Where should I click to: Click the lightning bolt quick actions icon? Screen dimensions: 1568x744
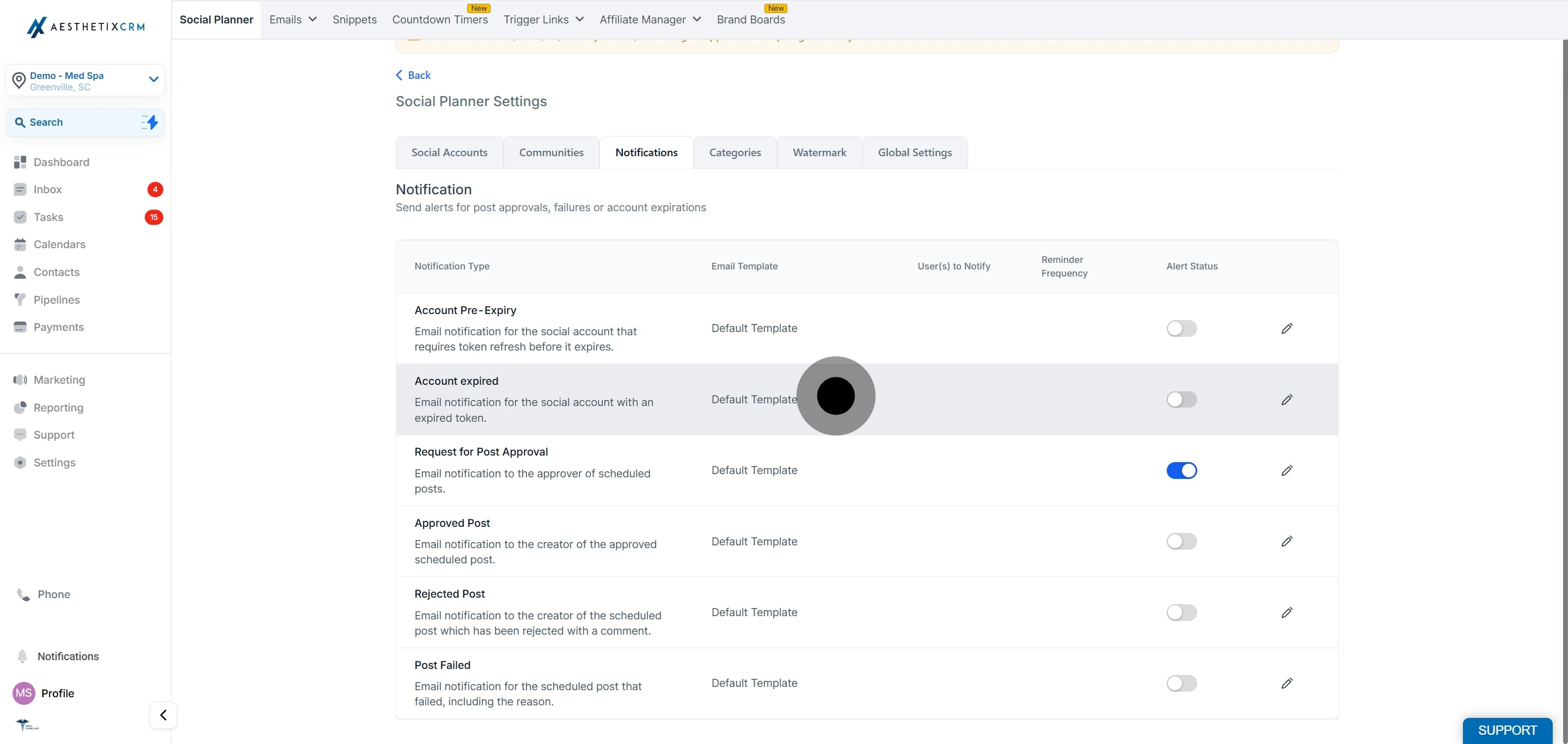click(150, 122)
